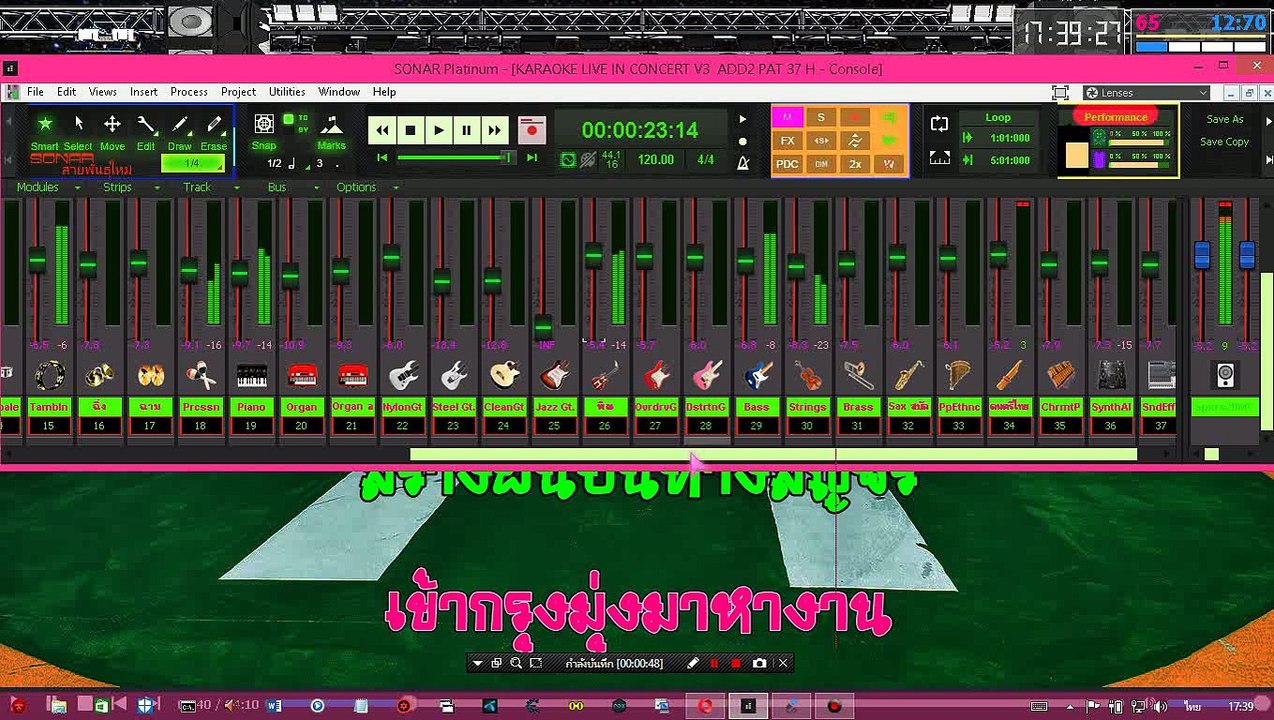Activate the Move tool
Screen dimensions: 1274x720
[x=112, y=130]
